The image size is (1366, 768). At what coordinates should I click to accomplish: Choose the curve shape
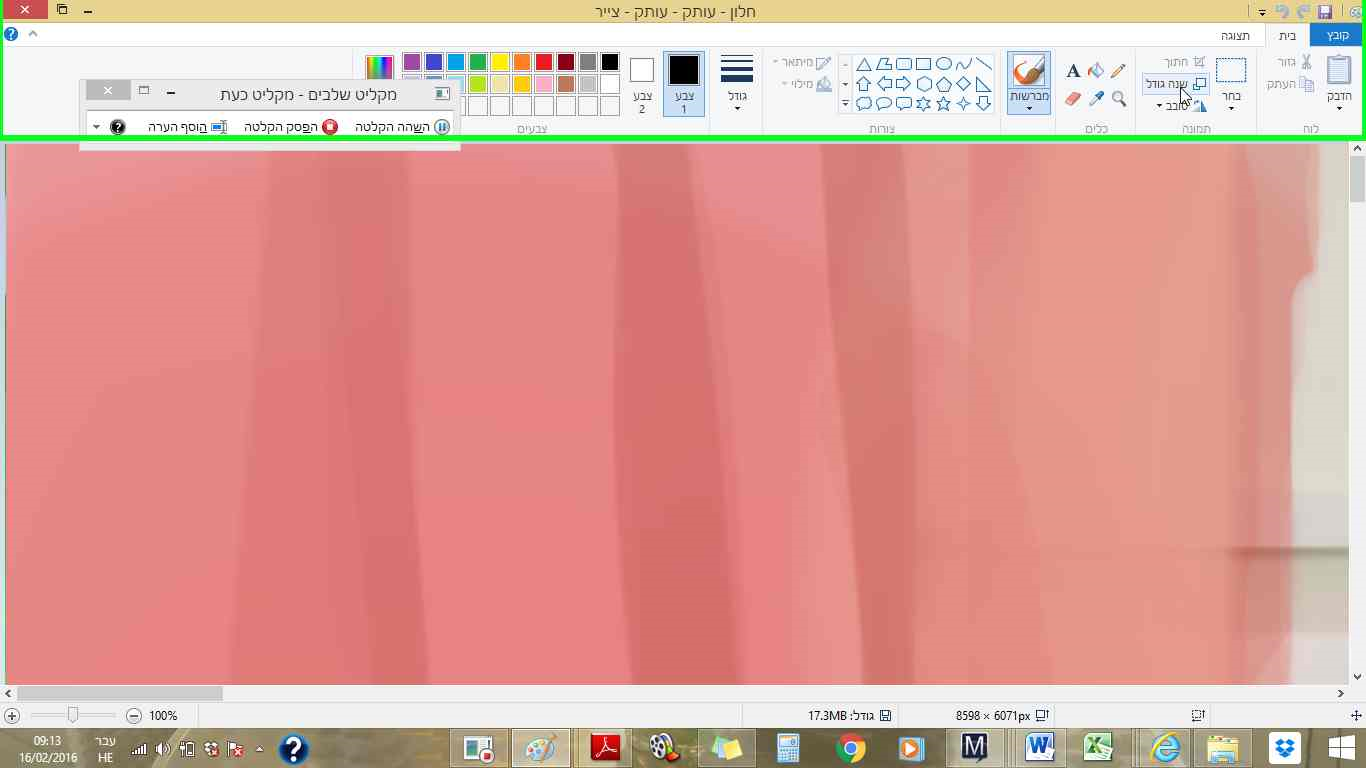pos(963,64)
